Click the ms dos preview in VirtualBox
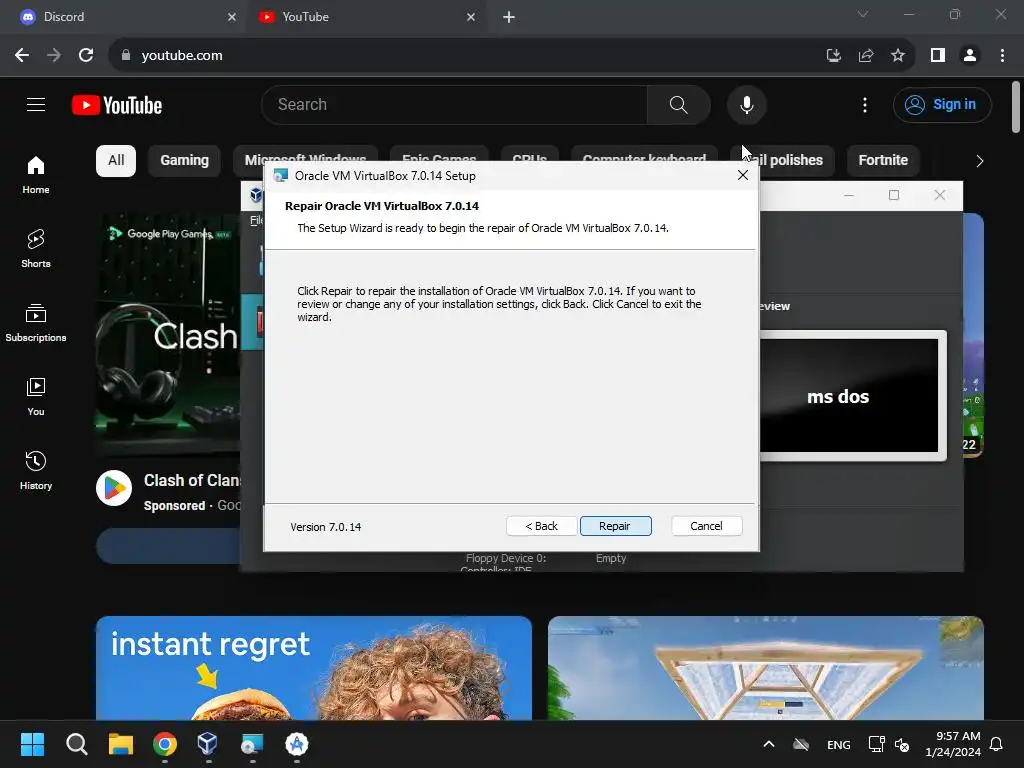This screenshot has height=768, width=1024. [850, 396]
